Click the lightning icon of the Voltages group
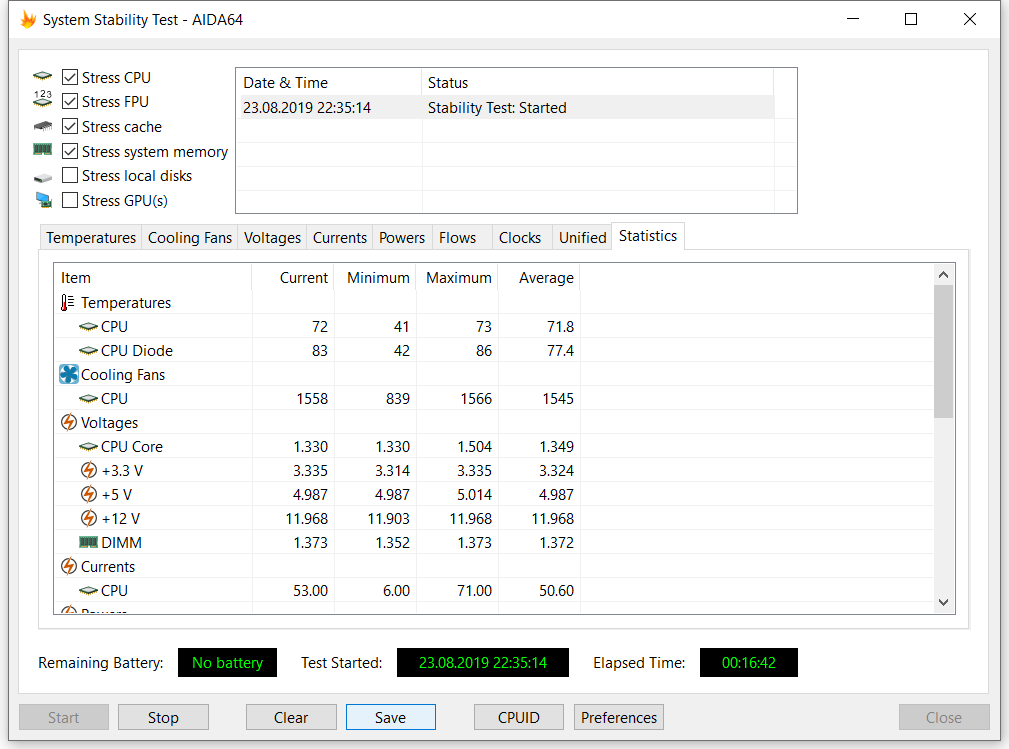1009x749 pixels. tap(69, 422)
